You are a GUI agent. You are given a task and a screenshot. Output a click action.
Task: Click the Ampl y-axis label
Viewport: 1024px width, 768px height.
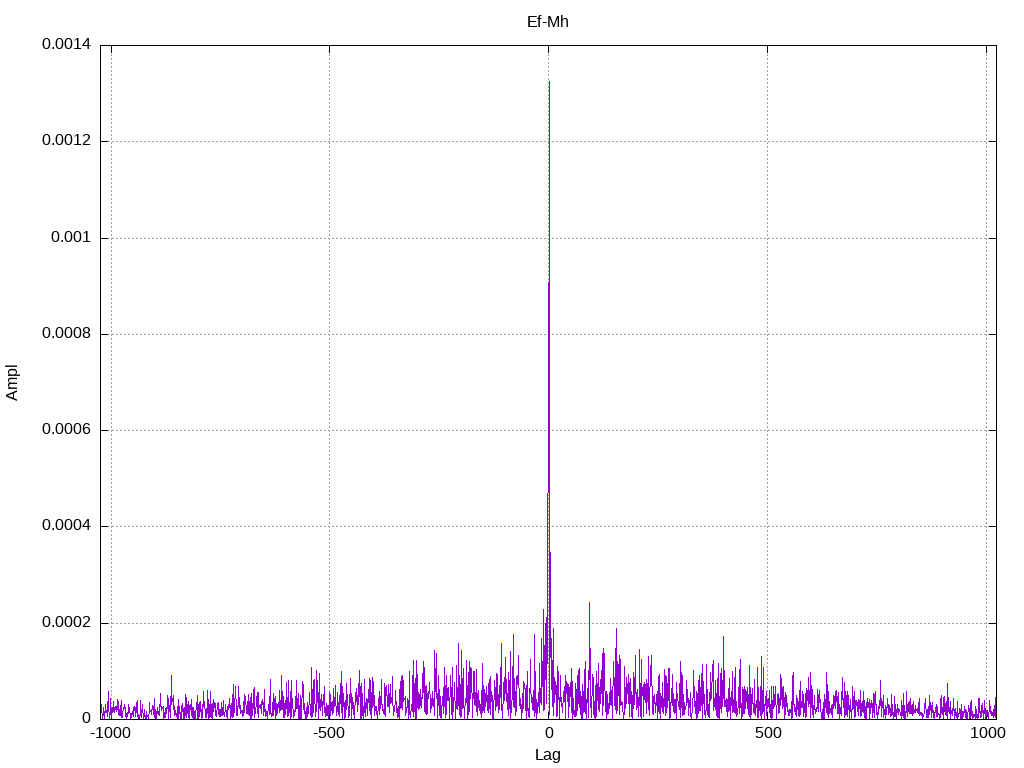coord(12,383)
